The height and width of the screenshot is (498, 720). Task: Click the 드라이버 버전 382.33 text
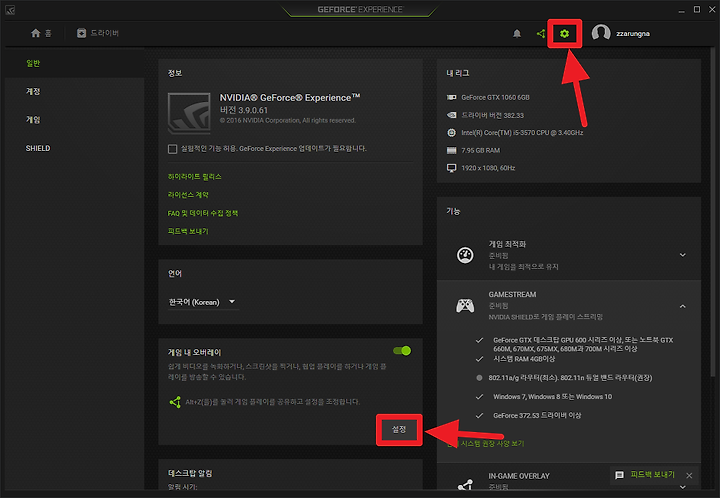click(492, 115)
